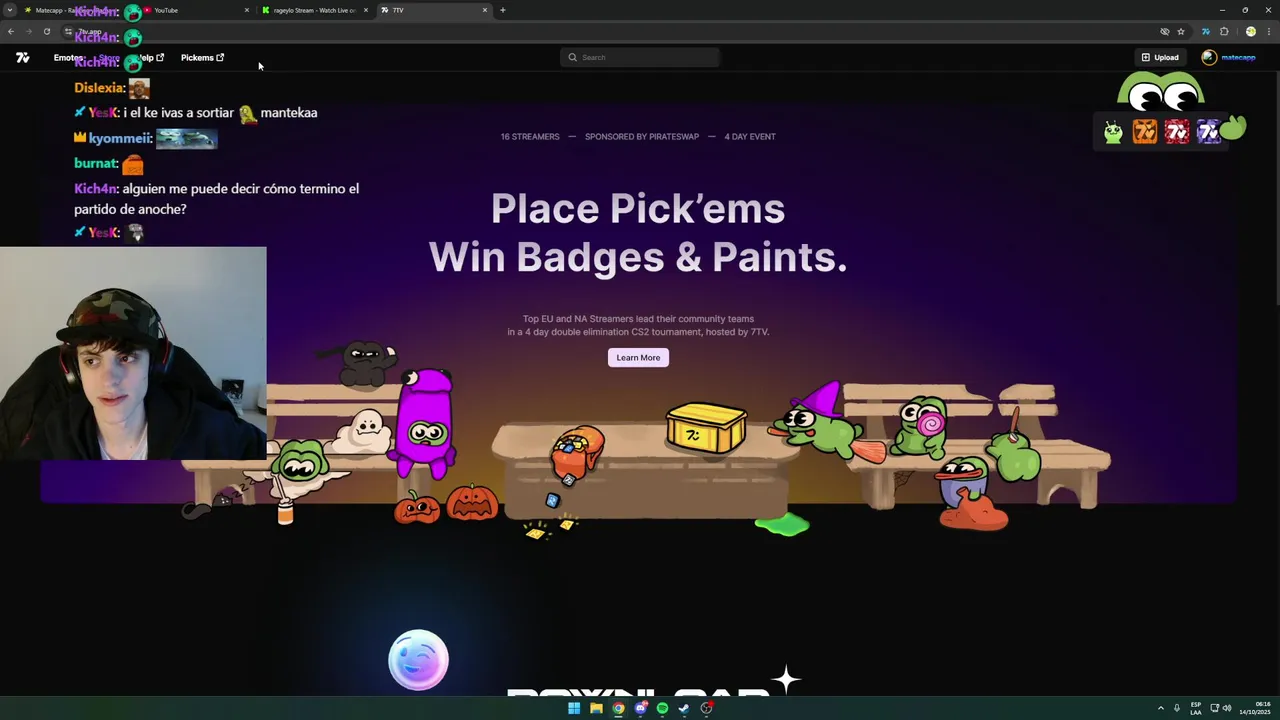Screen dimensions: 1280x720
Task: Click the microphone tray icon
Action: point(1177,708)
